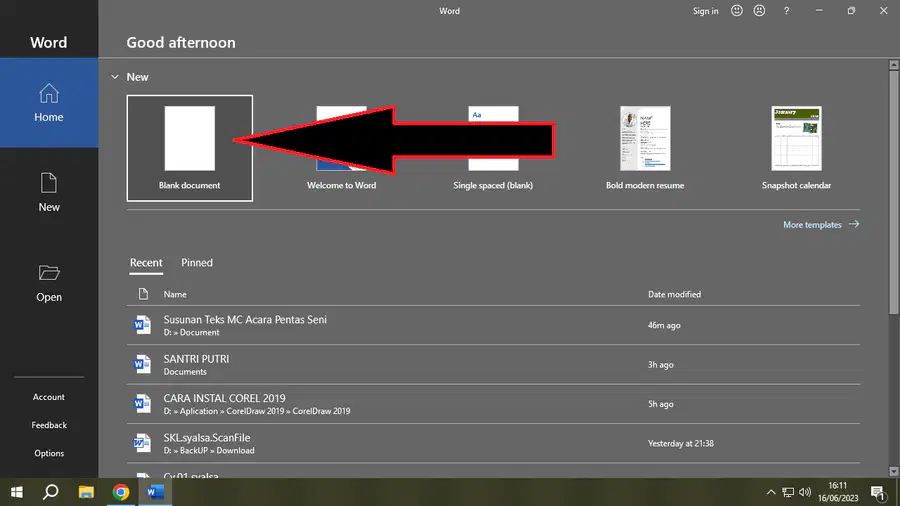Open the volume speaker tray icon
The width and height of the screenshot is (900, 506).
805,492
